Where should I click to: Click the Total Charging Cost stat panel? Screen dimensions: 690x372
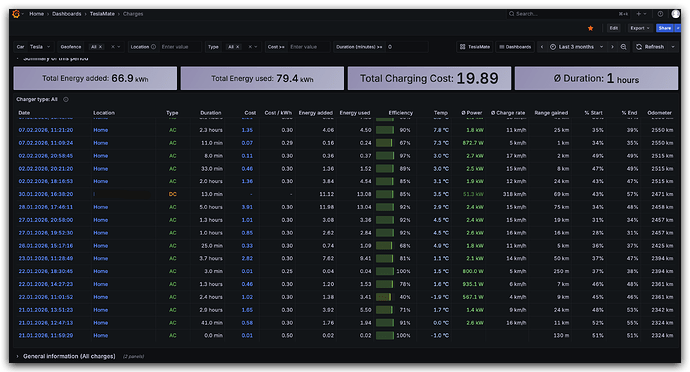pos(429,78)
